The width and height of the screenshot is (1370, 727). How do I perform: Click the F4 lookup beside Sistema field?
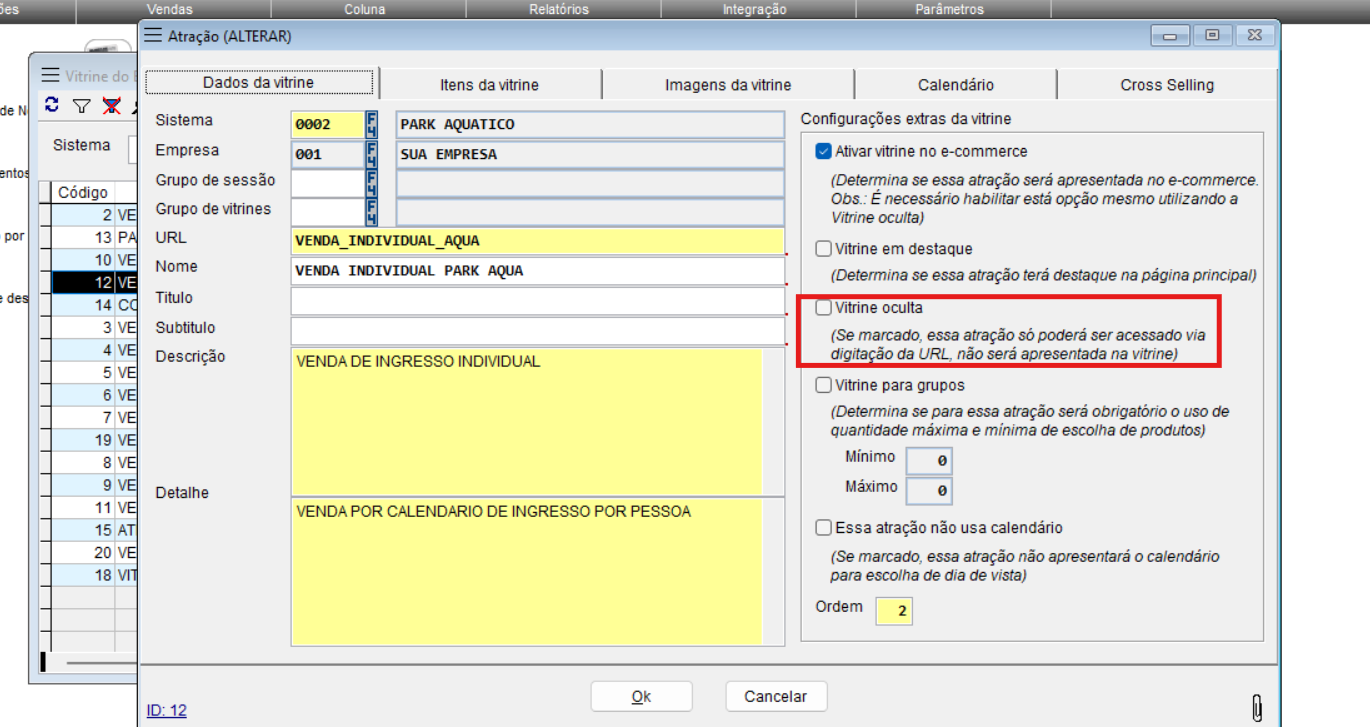point(372,125)
